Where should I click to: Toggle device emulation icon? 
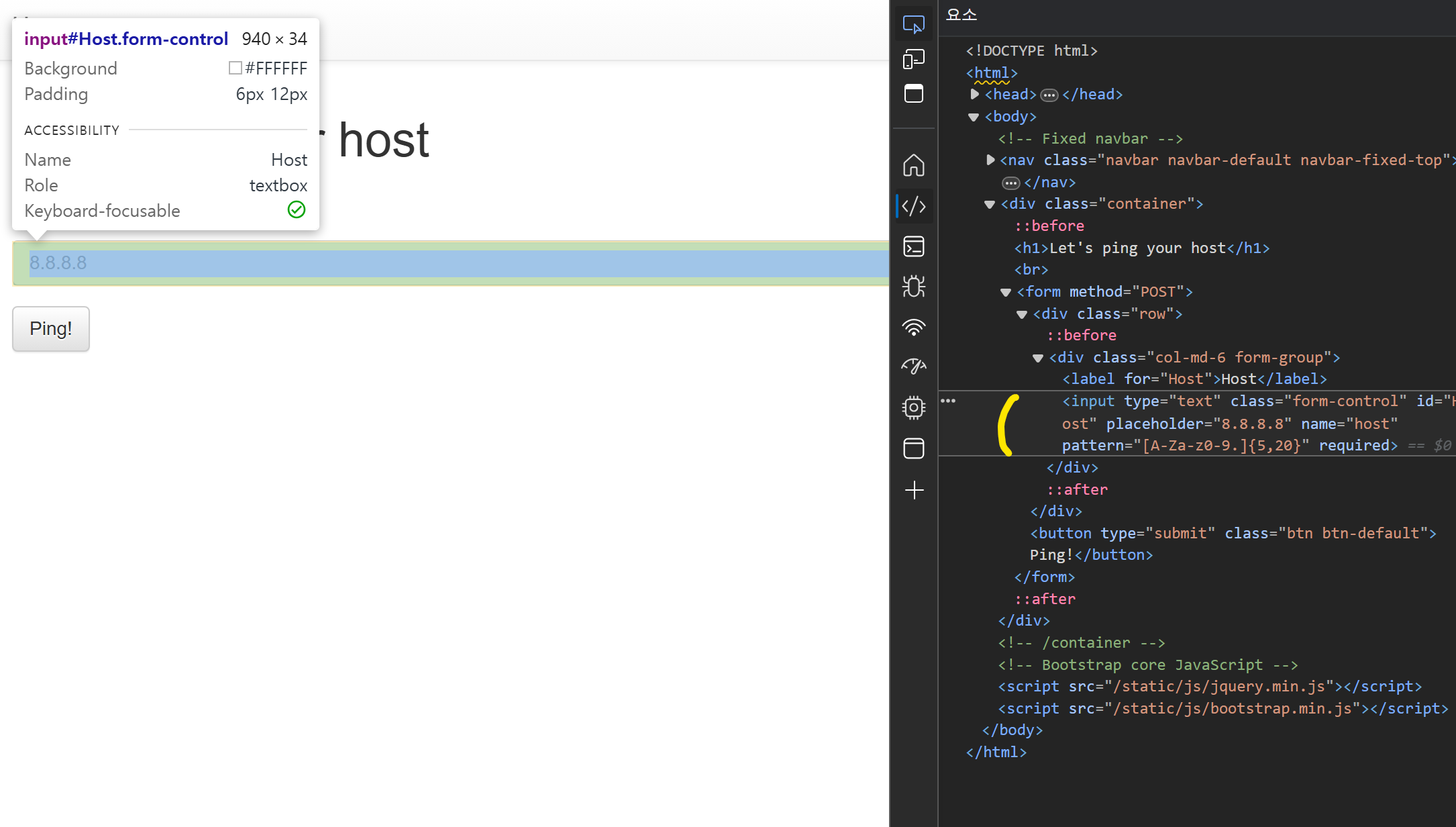[x=914, y=59]
